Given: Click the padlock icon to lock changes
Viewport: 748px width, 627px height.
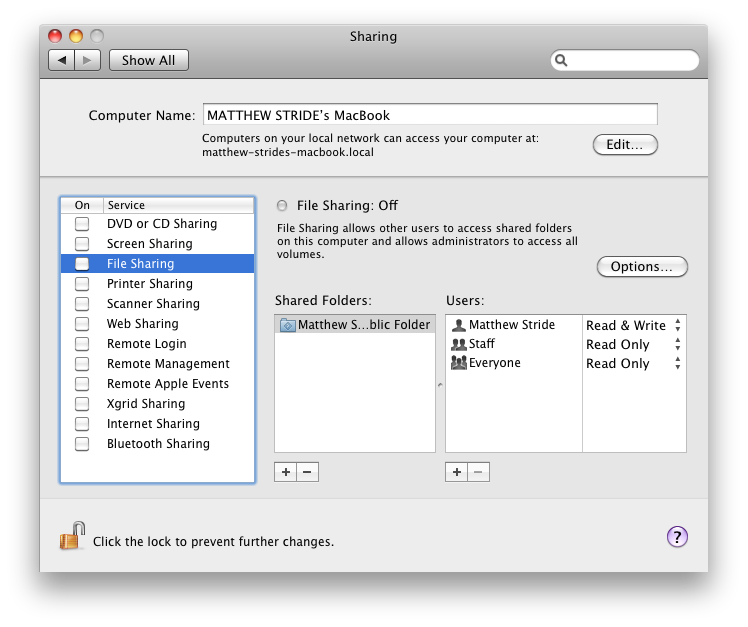Looking at the screenshot, I should 72,536.
